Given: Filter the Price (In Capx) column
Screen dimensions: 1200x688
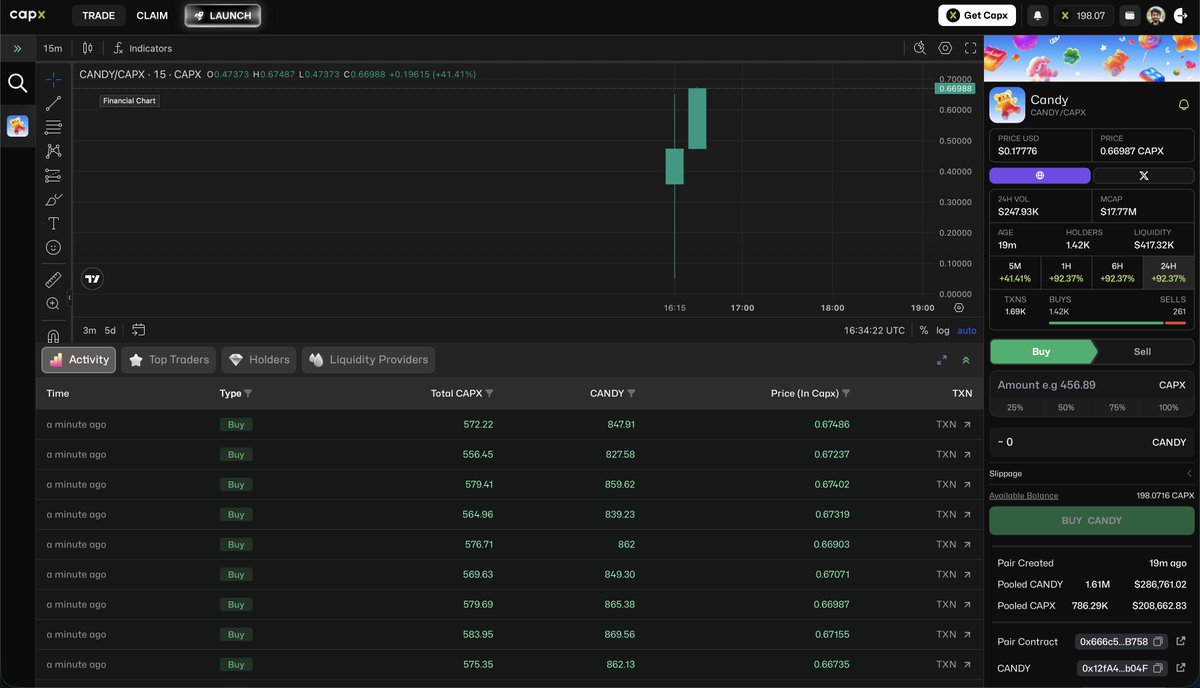Looking at the screenshot, I should (846, 394).
